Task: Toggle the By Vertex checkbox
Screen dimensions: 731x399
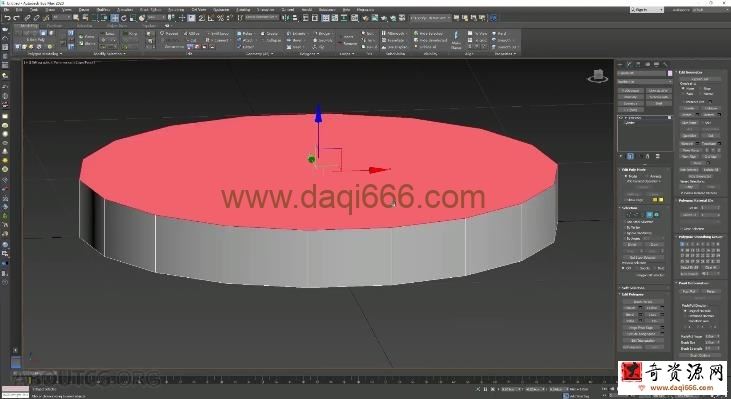Action: click(x=625, y=227)
